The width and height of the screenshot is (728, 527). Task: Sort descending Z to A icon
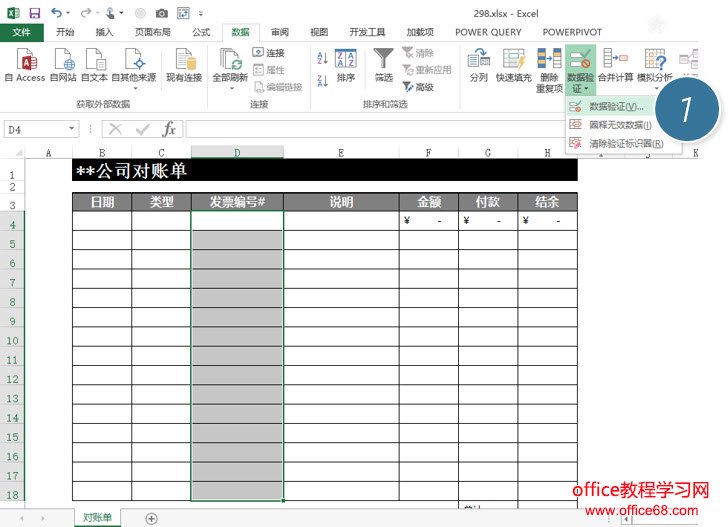pyautogui.click(x=323, y=80)
